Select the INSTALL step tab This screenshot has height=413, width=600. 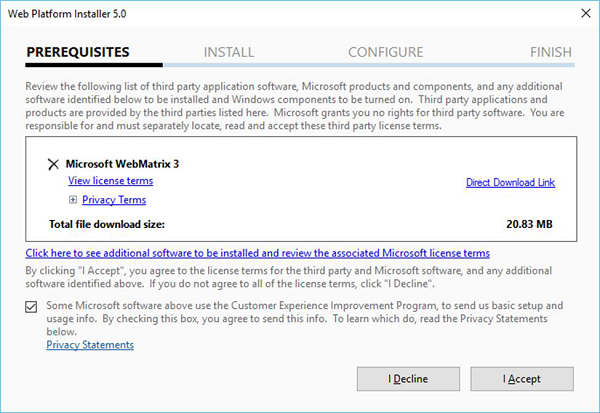coord(229,52)
